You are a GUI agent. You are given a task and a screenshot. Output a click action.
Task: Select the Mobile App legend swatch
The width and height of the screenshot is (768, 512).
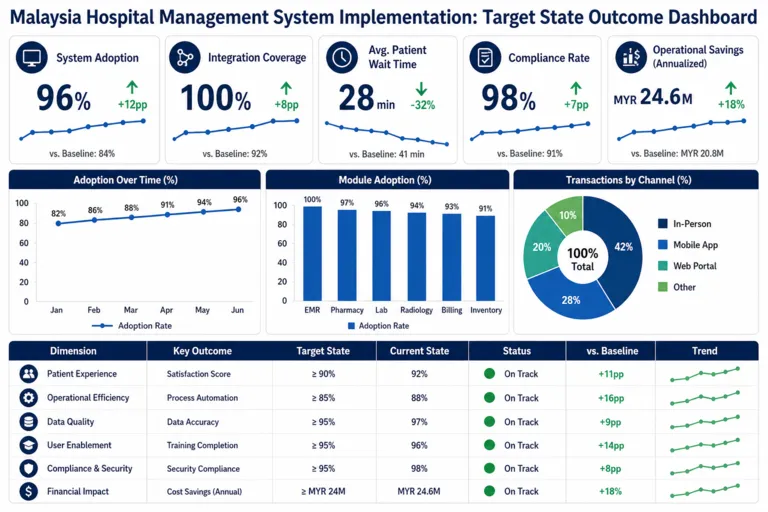coord(663,244)
